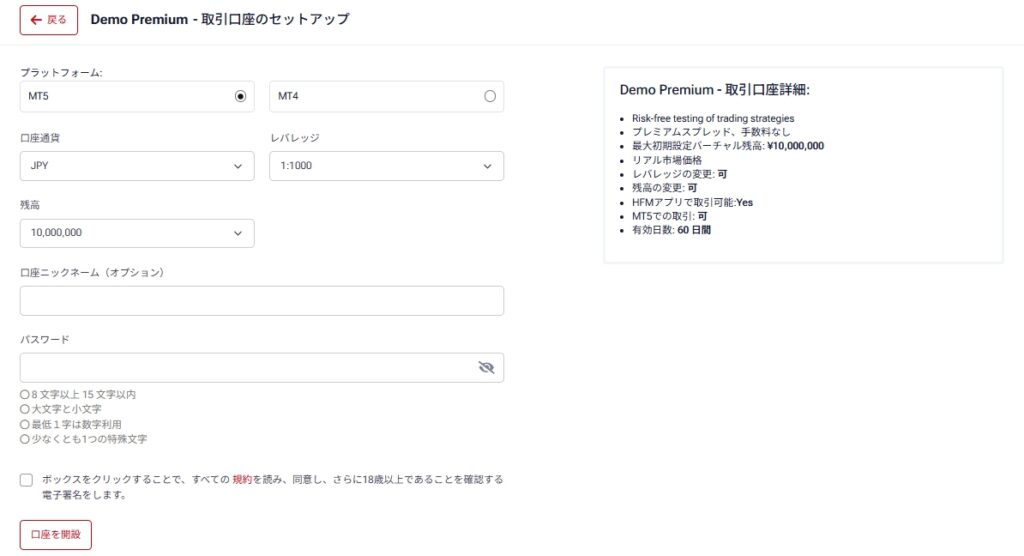1024x556 pixels.
Task: Toggle password visibility with the eye icon
Action: pyautogui.click(x=486, y=368)
